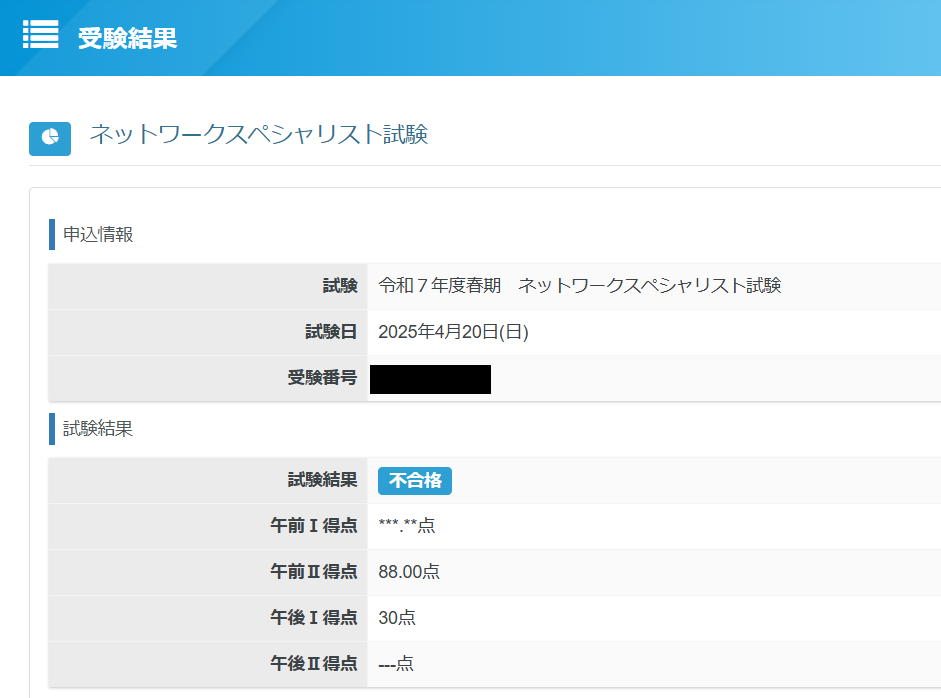Click the 午前Ⅰ得点 row label
The width and height of the screenshot is (941, 698).
coord(314,526)
